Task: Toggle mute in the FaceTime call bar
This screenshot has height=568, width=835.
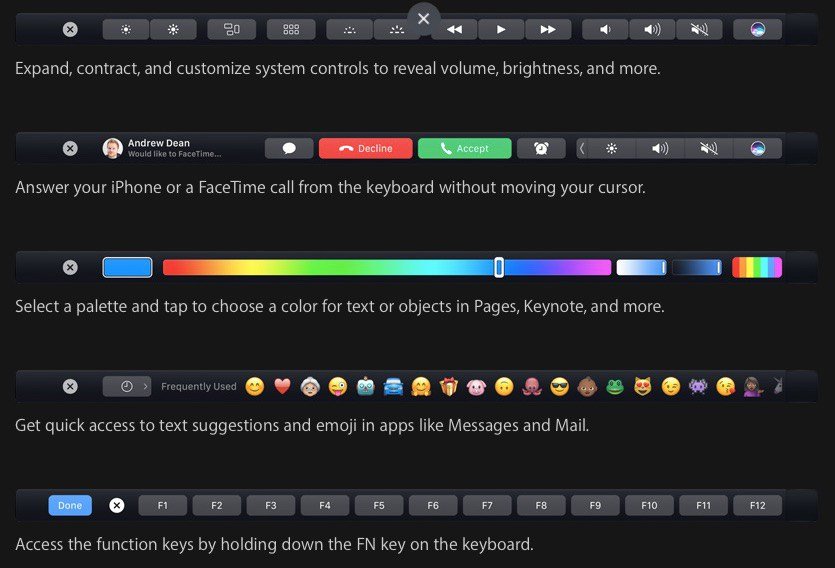Action: pyautogui.click(x=709, y=148)
